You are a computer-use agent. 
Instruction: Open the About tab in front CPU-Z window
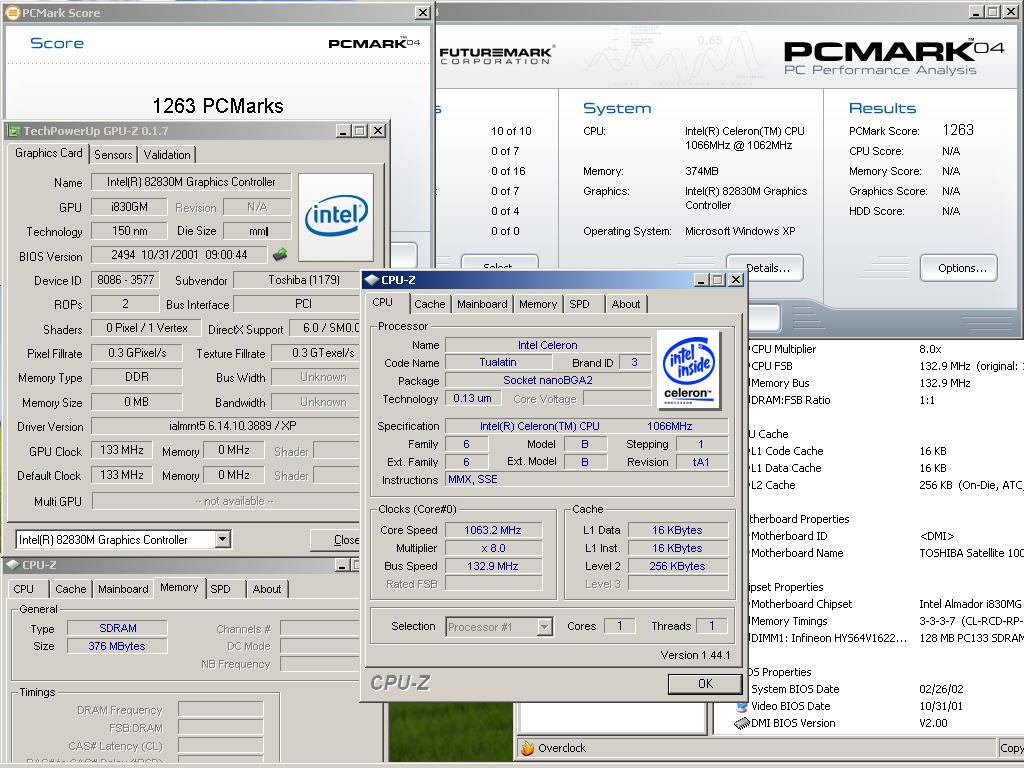coord(626,304)
